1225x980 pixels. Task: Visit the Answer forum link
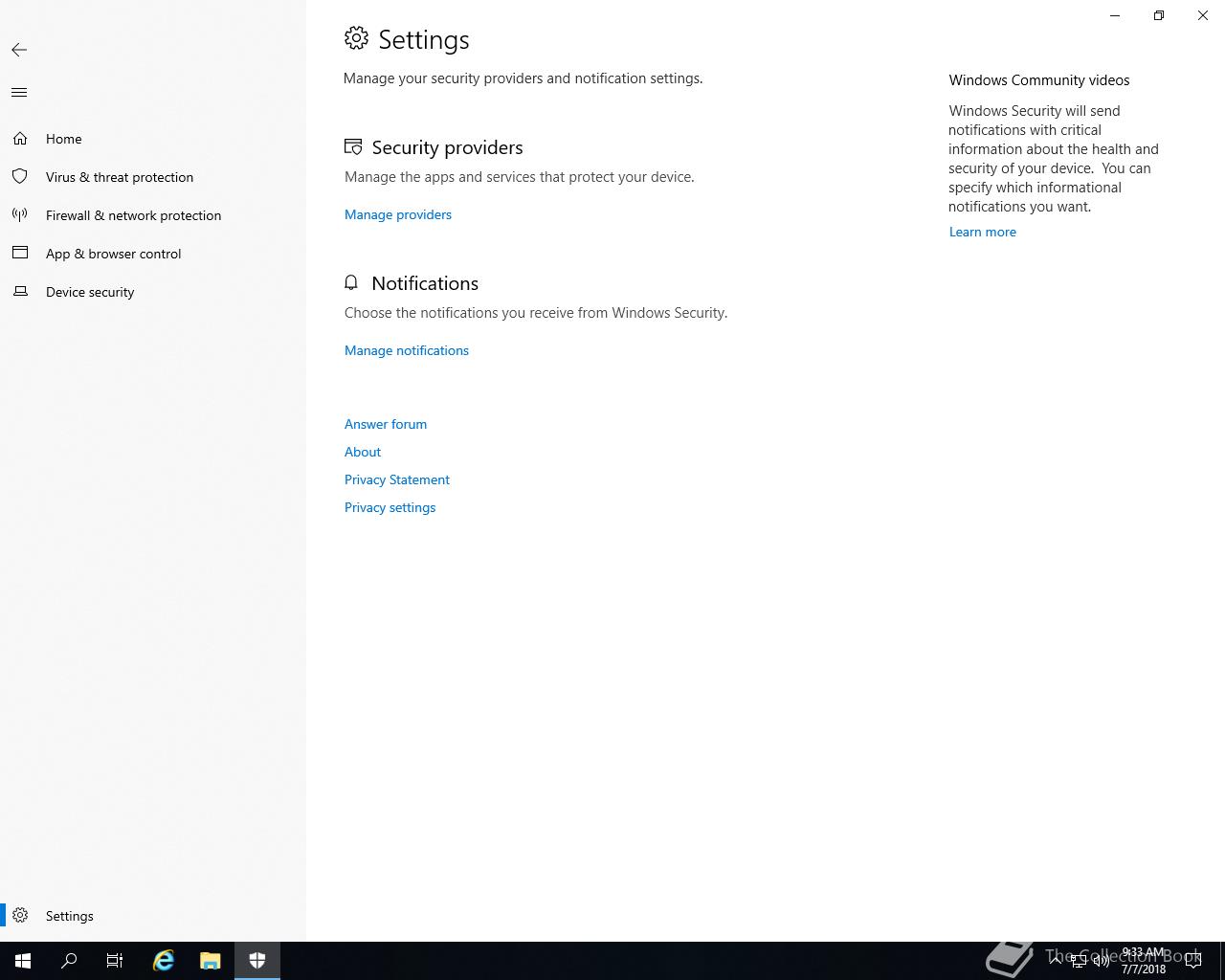[x=386, y=424]
